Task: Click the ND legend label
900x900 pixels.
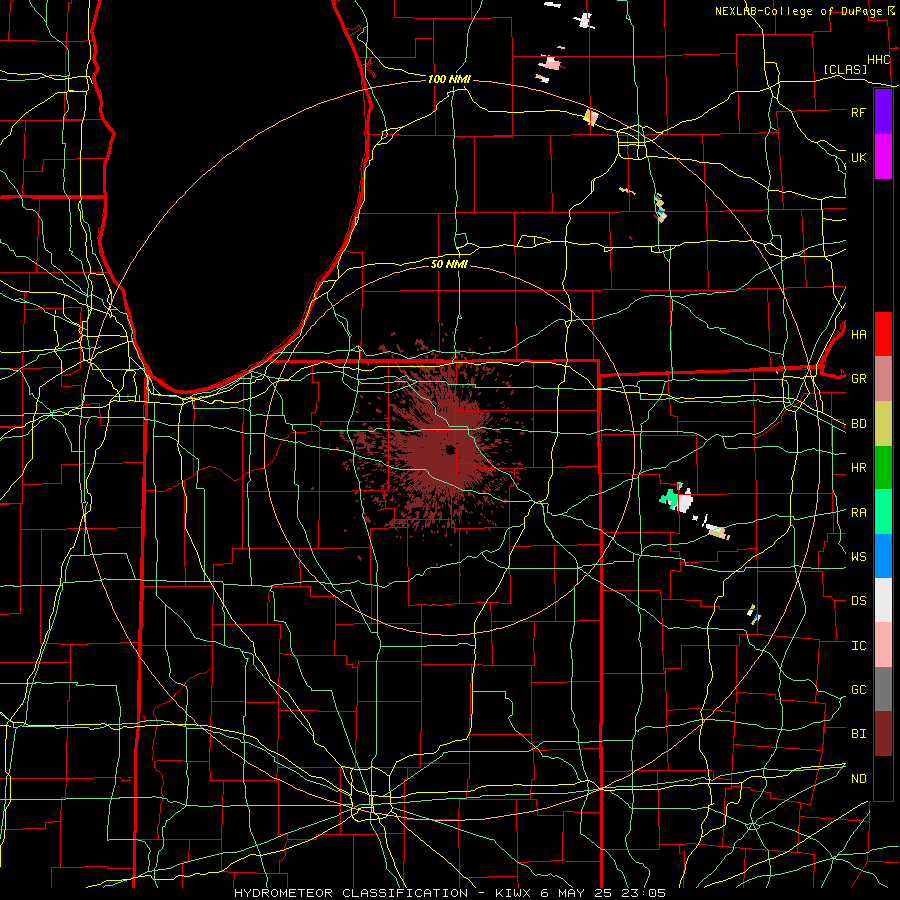Action: tap(858, 779)
